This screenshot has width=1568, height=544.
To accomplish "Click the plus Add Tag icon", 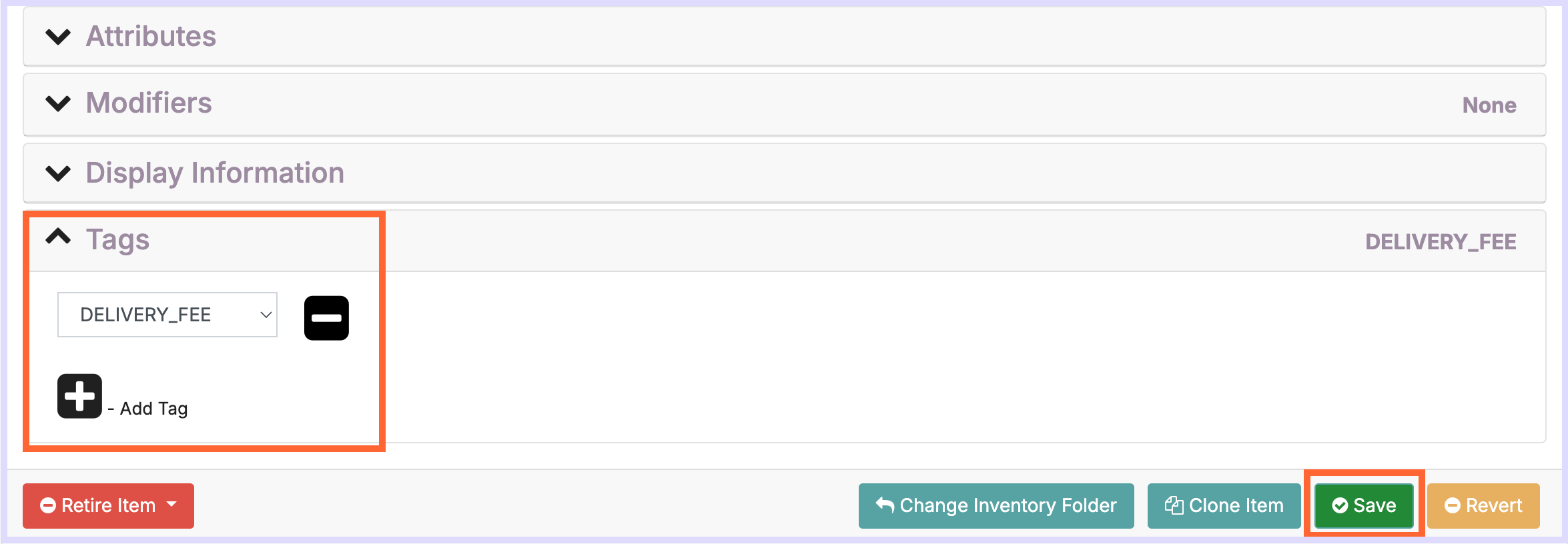I will (x=79, y=396).
